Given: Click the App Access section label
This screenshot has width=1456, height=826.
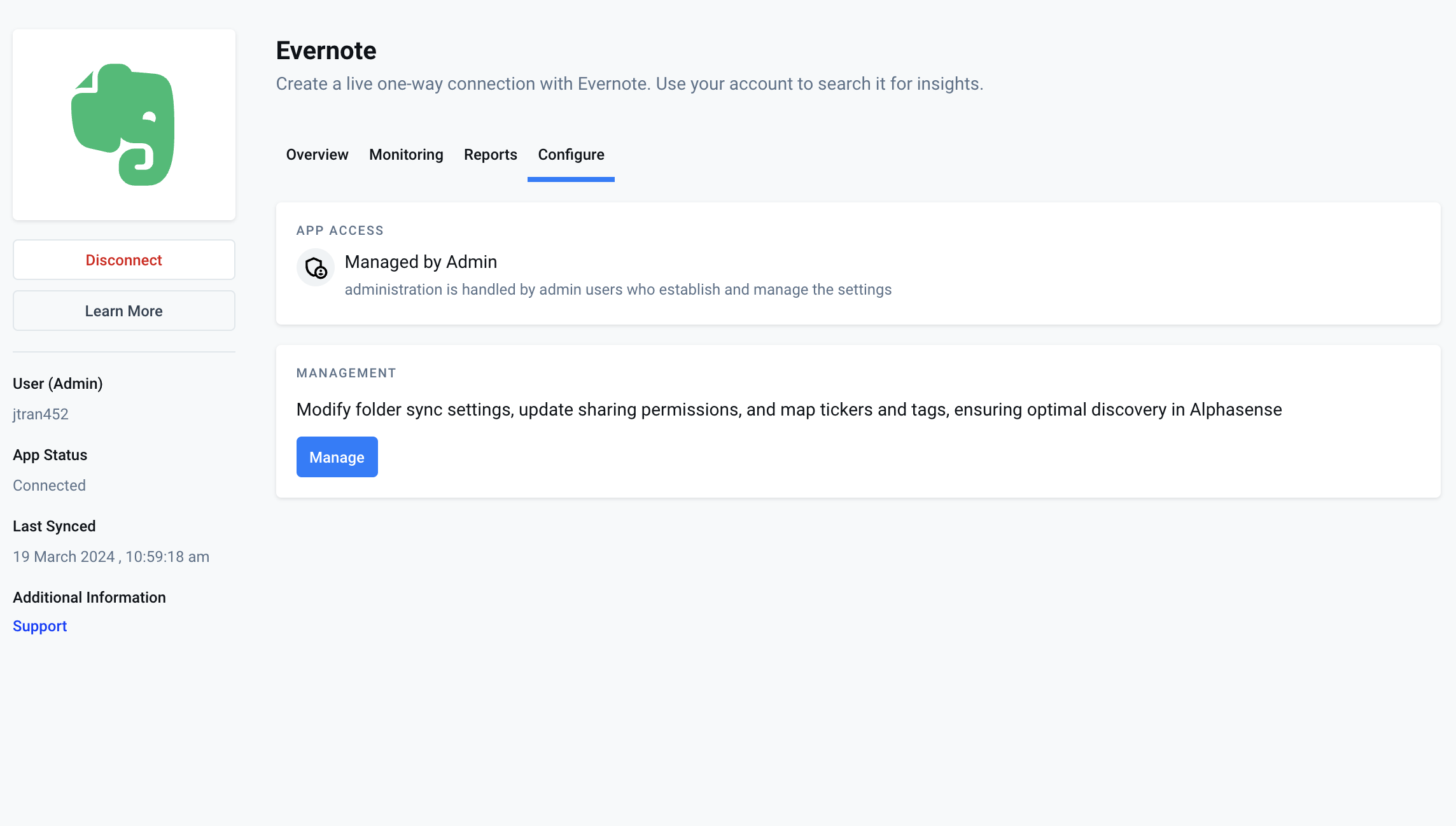Looking at the screenshot, I should pyautogui.click(x=340, y=230).
